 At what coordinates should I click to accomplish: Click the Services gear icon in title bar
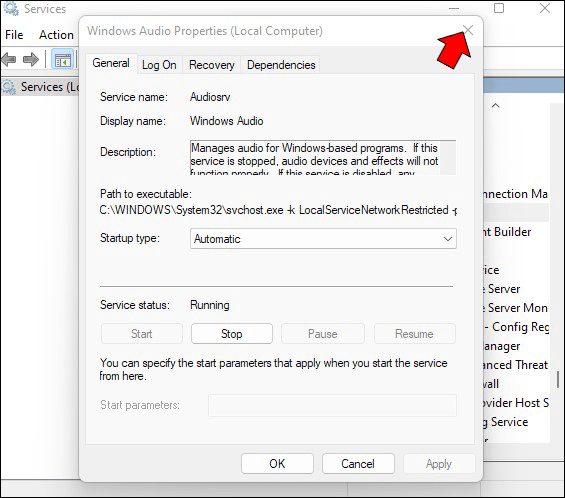click(x=11, y=9)
